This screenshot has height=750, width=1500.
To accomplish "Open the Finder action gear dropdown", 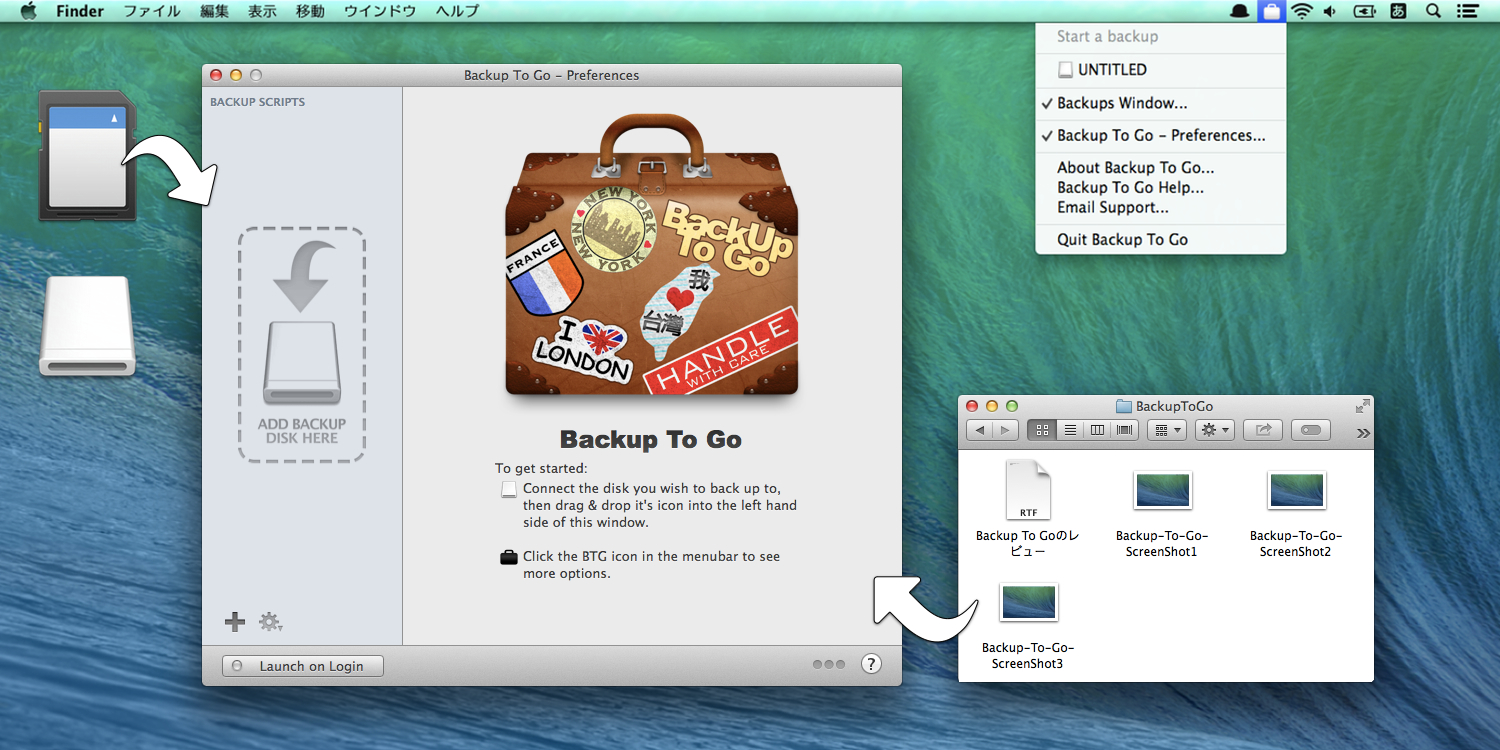I will [1215, 430].
